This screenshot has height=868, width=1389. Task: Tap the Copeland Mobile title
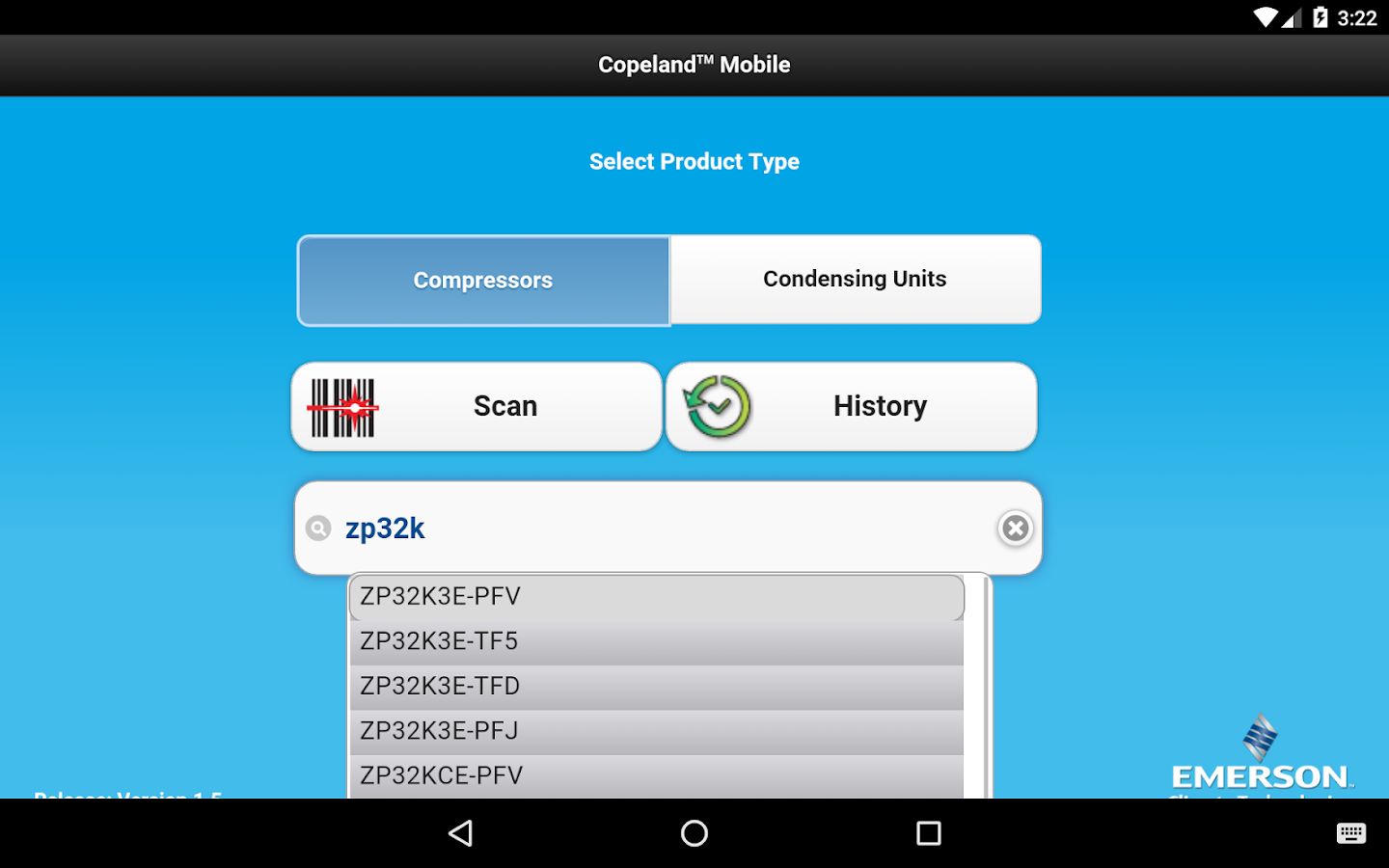[x=694, y=65]
